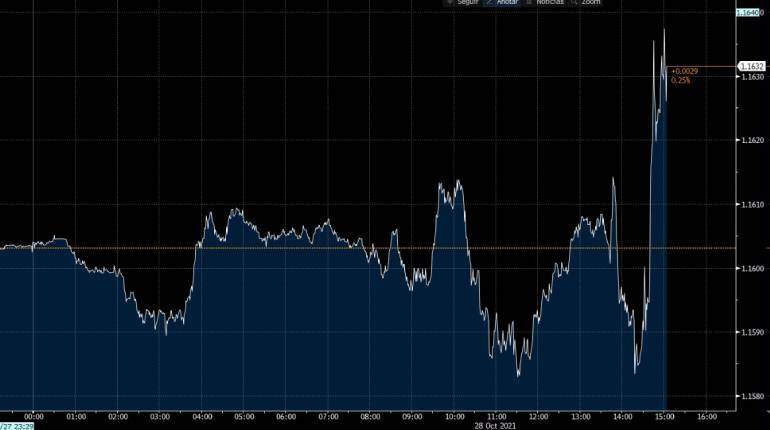This screenshot has width=770, height=430.
Task: Click the 1.1630 price axis label
Action: tap(752, 77)
